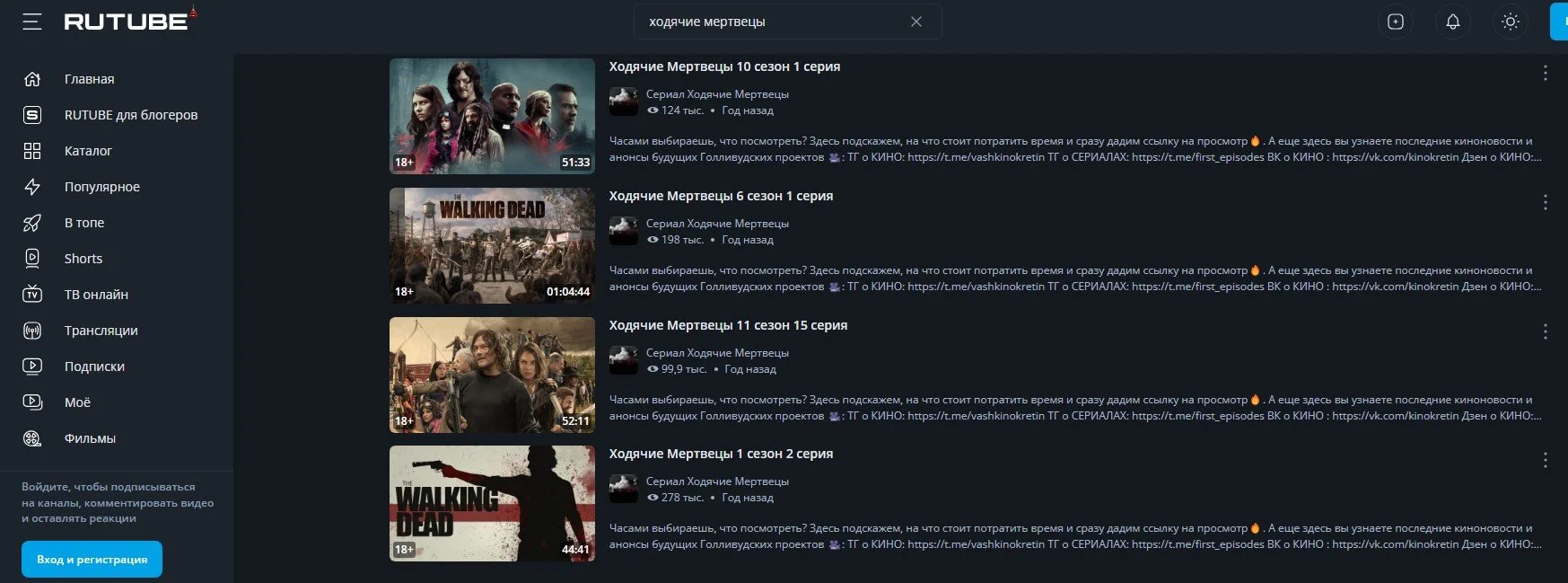Viewport: 1568px width, 583px height.
Task: Click the upload video plus icon
Action: [1395, 22]
